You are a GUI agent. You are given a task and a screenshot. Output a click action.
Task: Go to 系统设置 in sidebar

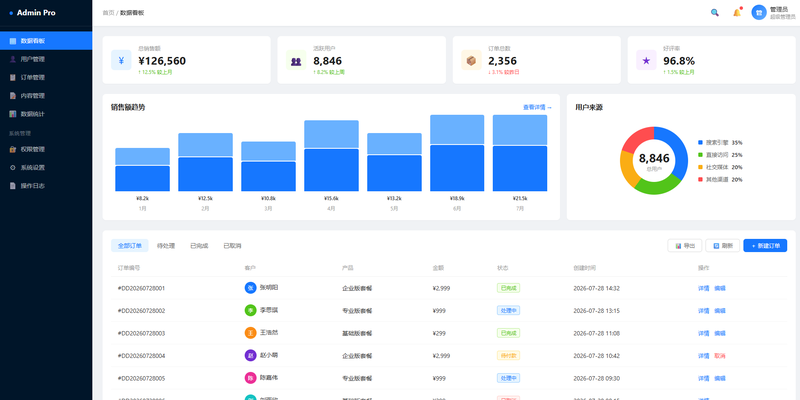click(46, 168)
